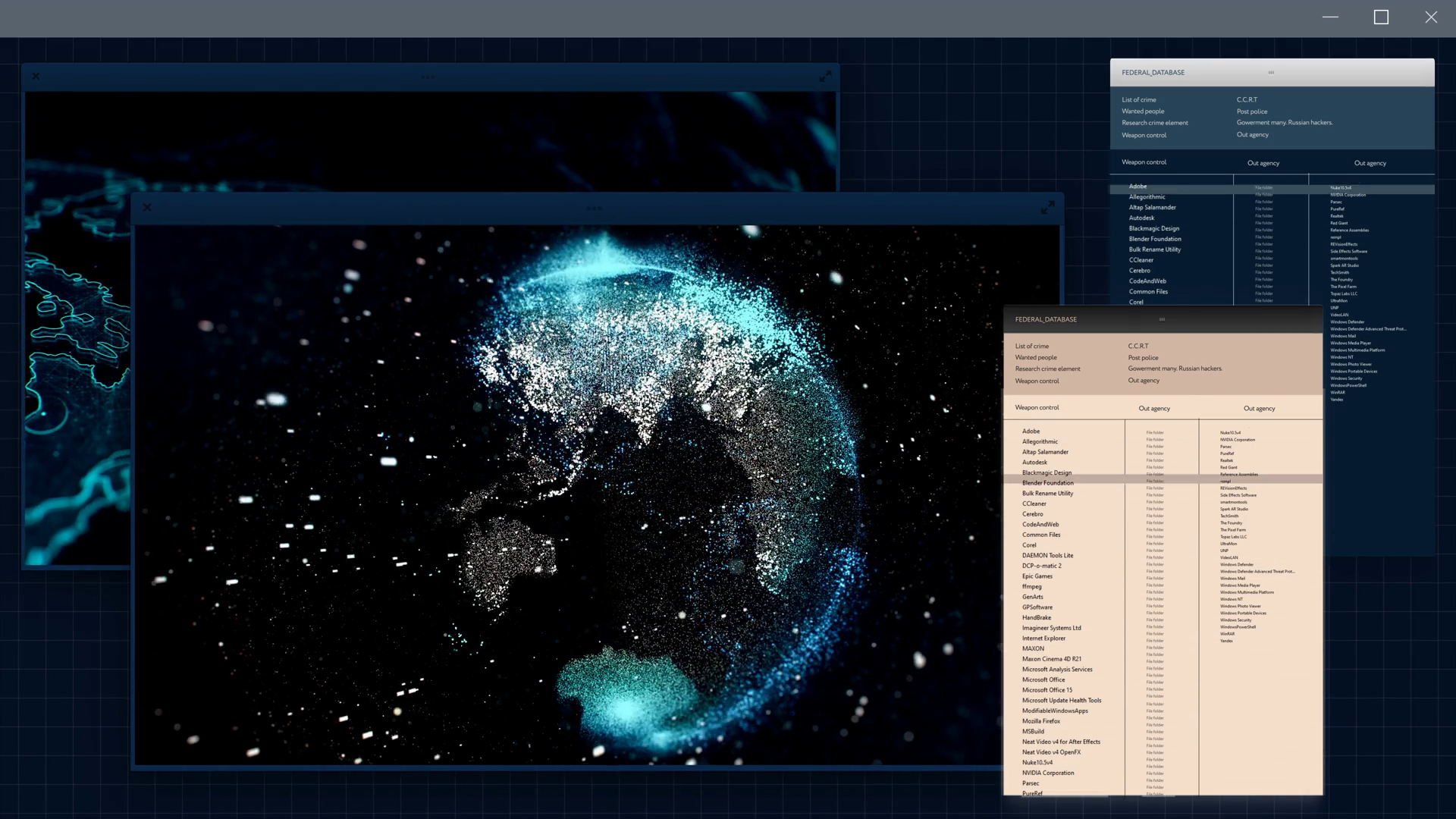Select Windows Defender entry in beige panel
Viewport: 1456px width, 819px height.
(1236, 565)
